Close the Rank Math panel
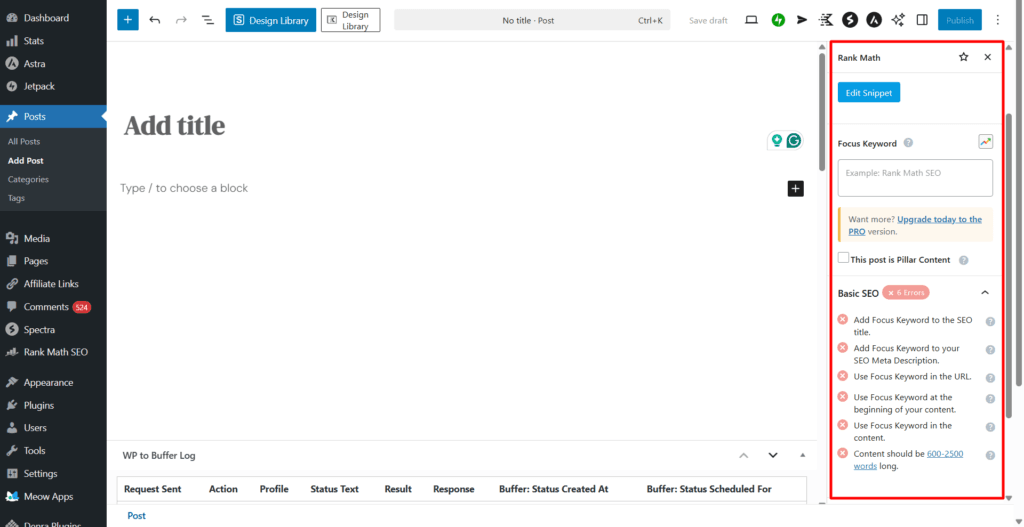This screenshot has width=1024, height=527. click(x=987, y=57)
